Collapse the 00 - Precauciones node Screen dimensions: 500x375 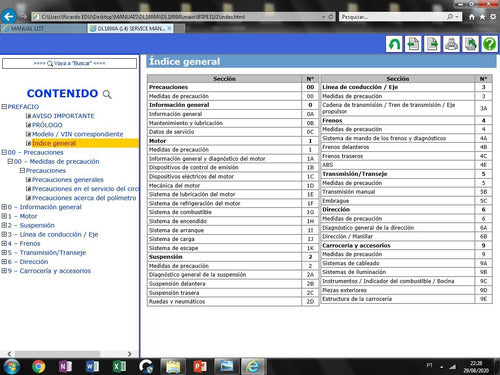click(x=4, y=152)
